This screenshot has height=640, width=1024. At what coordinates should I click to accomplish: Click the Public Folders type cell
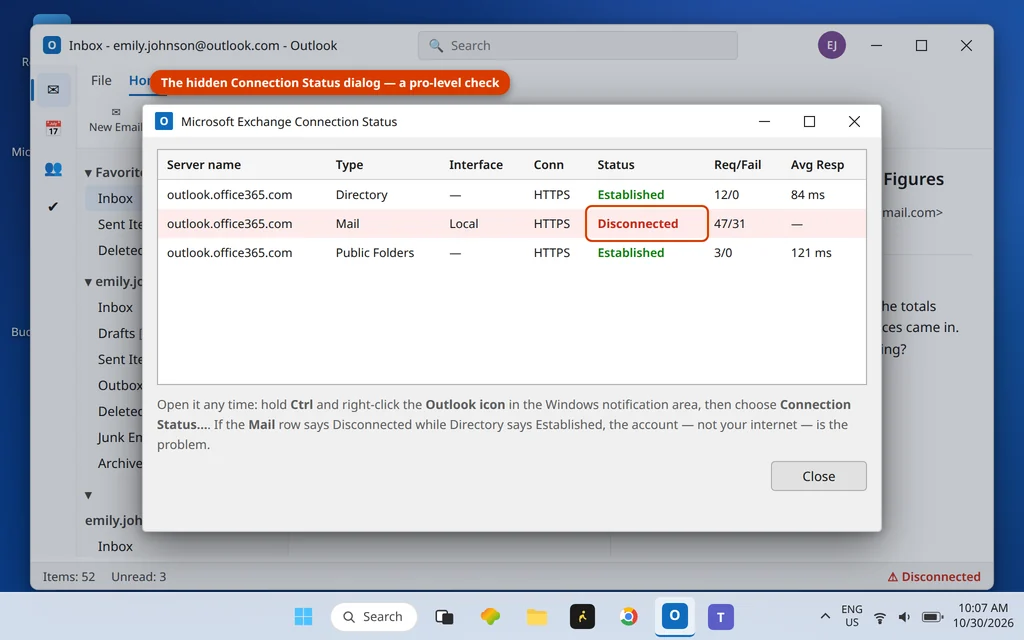click(375, 253)
